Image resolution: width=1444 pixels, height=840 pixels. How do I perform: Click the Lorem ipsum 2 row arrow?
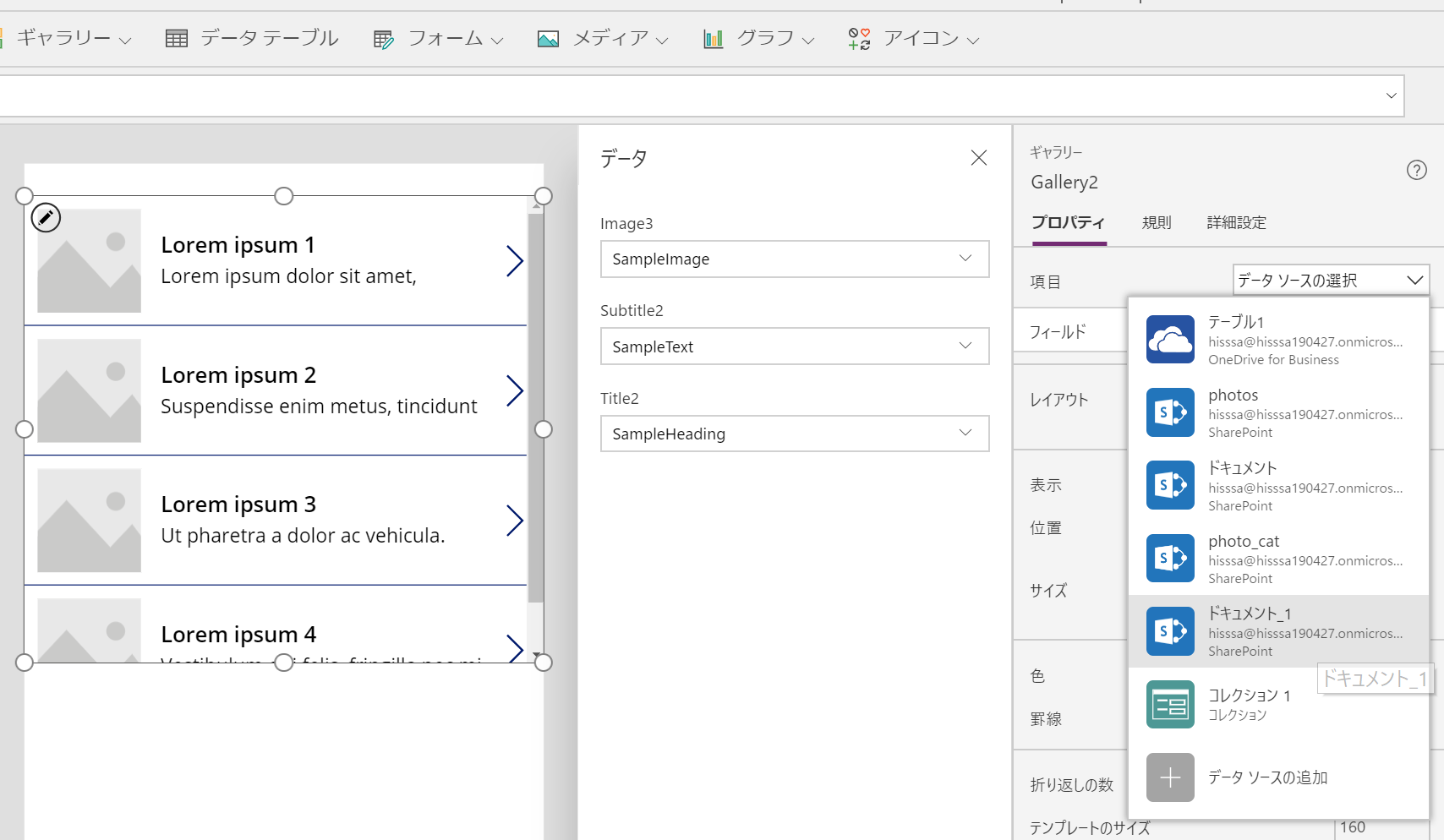tap(514, 390)
